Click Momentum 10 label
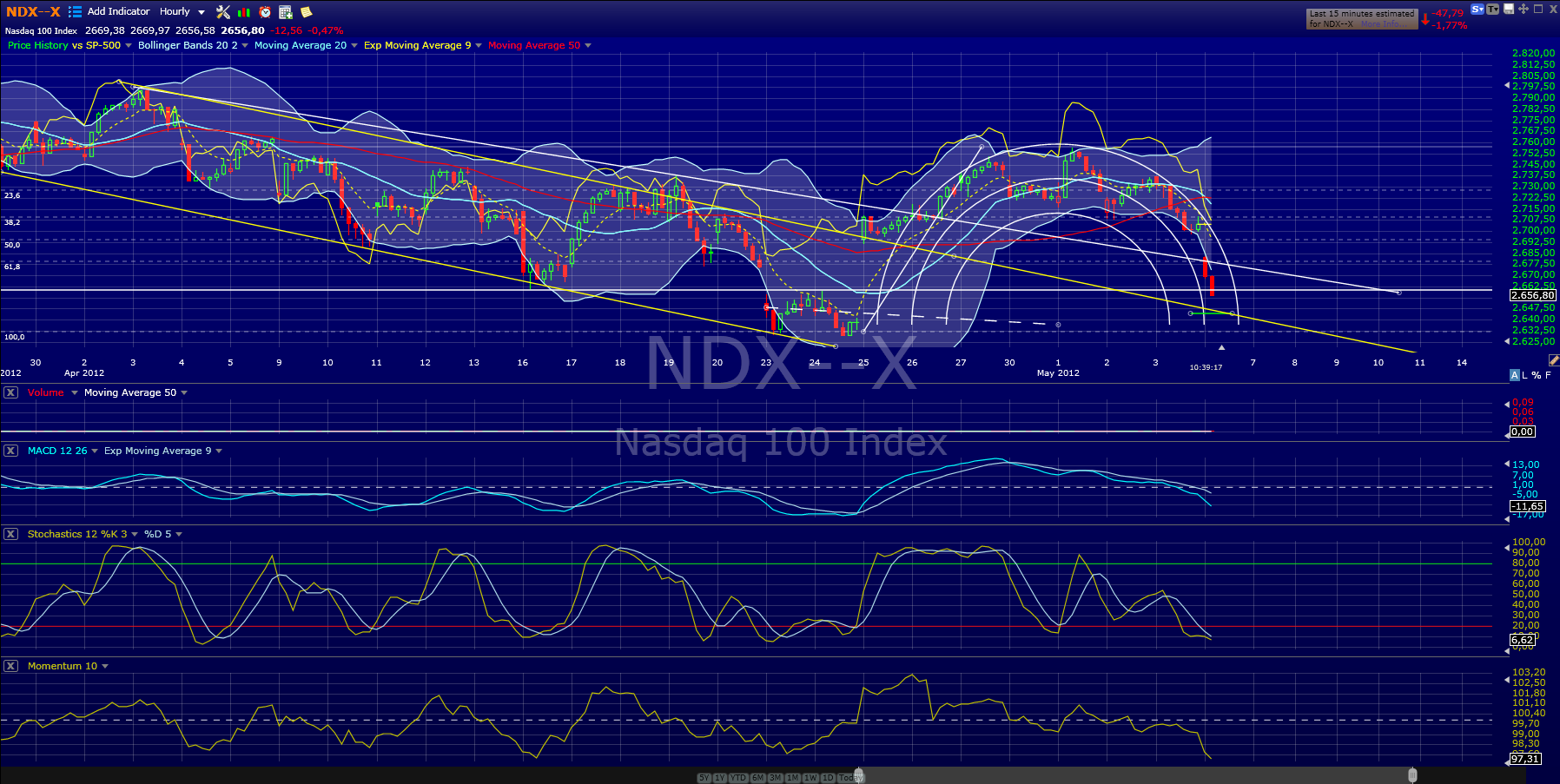The width and height of the screenshot is (1560, 784). [63, 666]
